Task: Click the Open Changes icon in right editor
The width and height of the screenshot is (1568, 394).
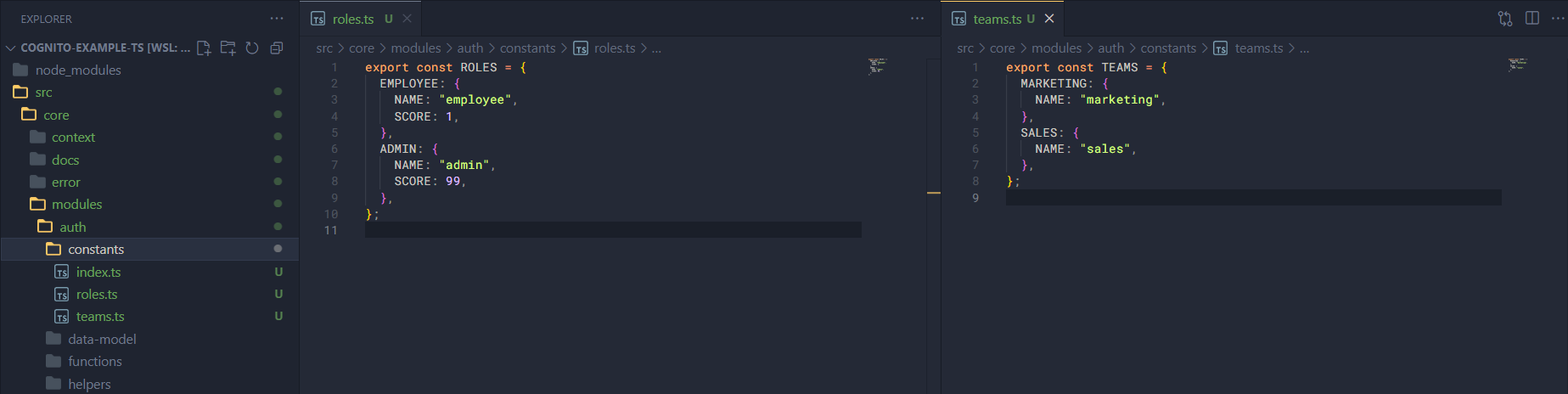Action: coord(1504,19)
